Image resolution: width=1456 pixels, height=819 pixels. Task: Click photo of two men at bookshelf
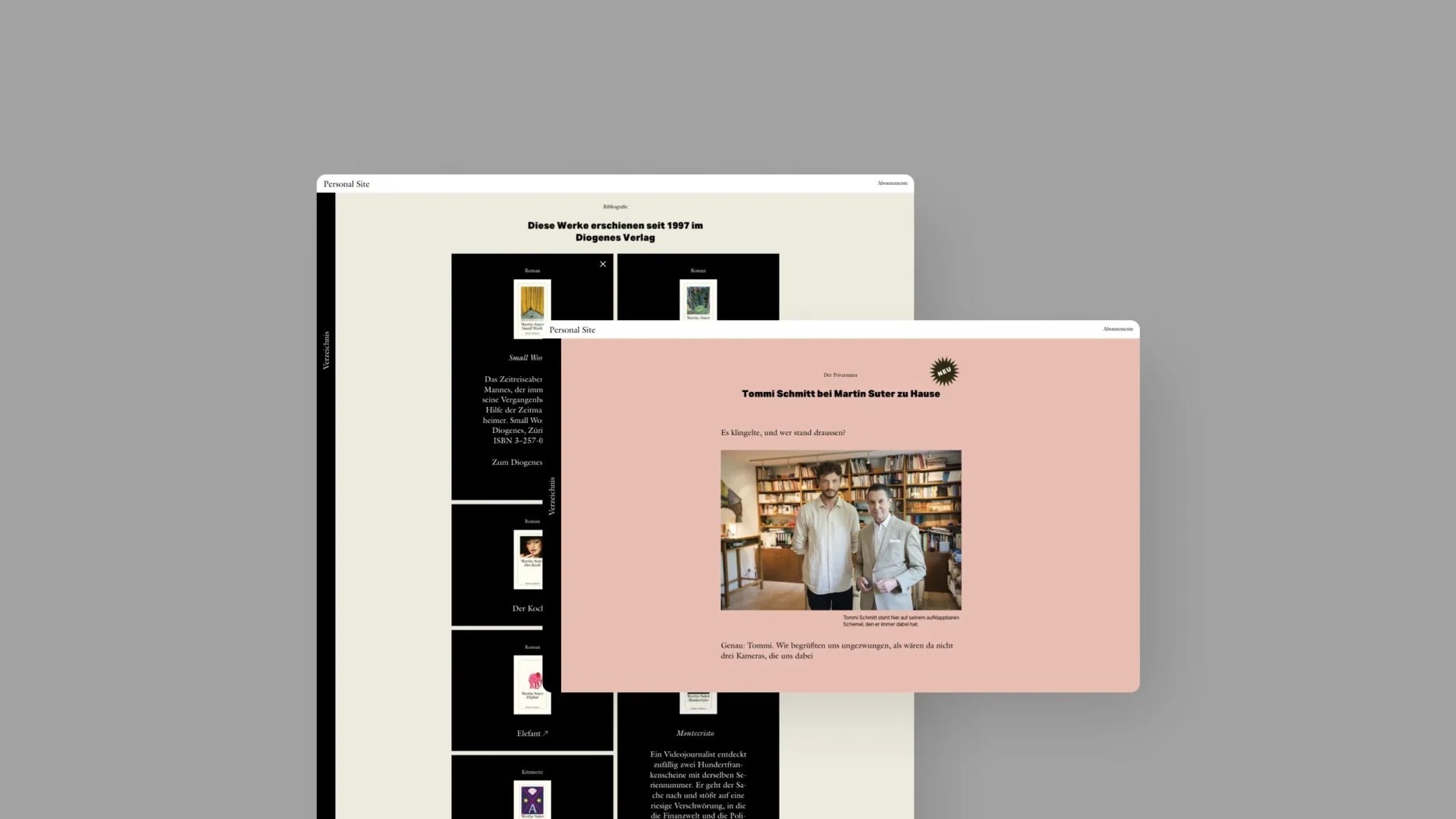(841, 530)
